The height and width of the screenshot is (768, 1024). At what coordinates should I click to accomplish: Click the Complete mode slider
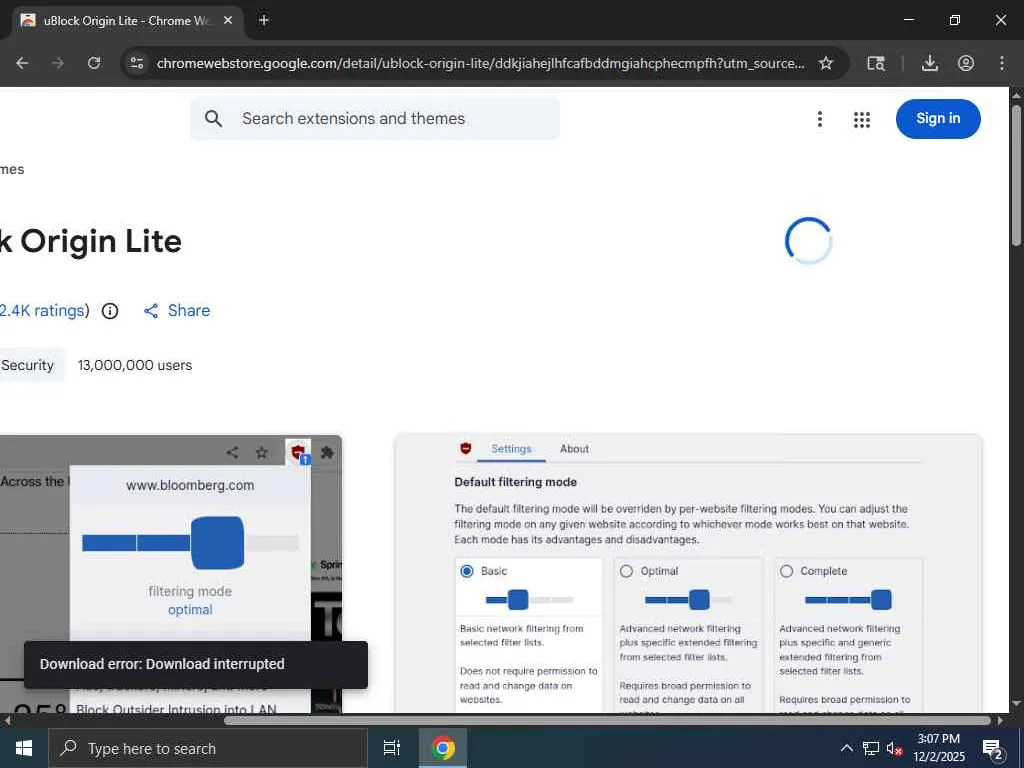click(848, 600)
